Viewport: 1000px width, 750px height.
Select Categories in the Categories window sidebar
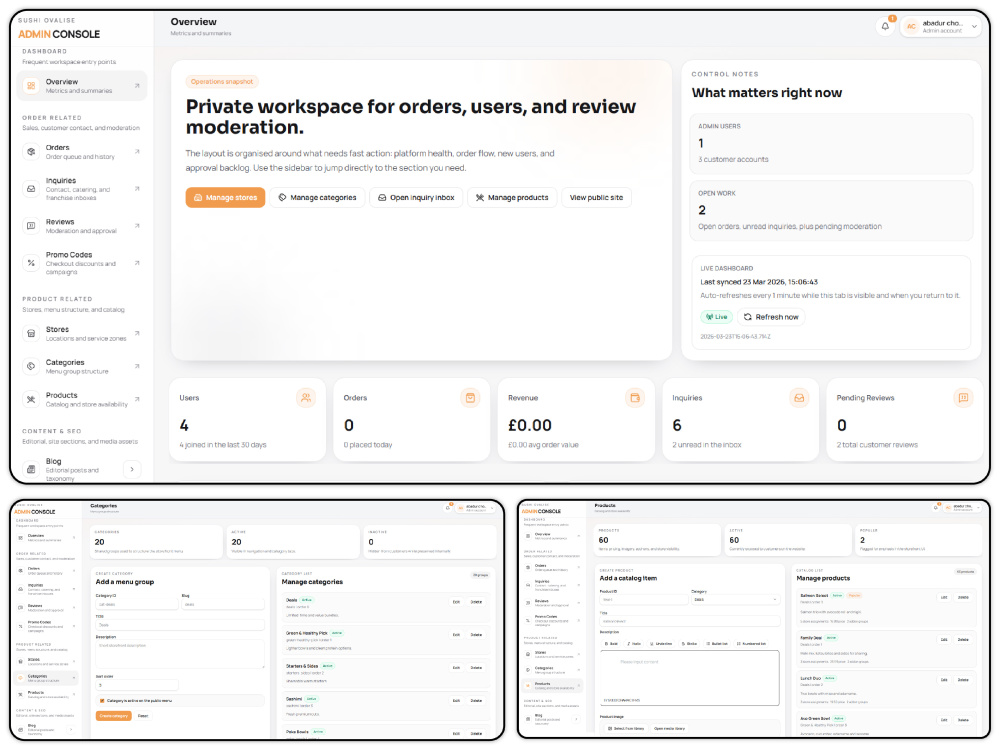pos(46,677)
